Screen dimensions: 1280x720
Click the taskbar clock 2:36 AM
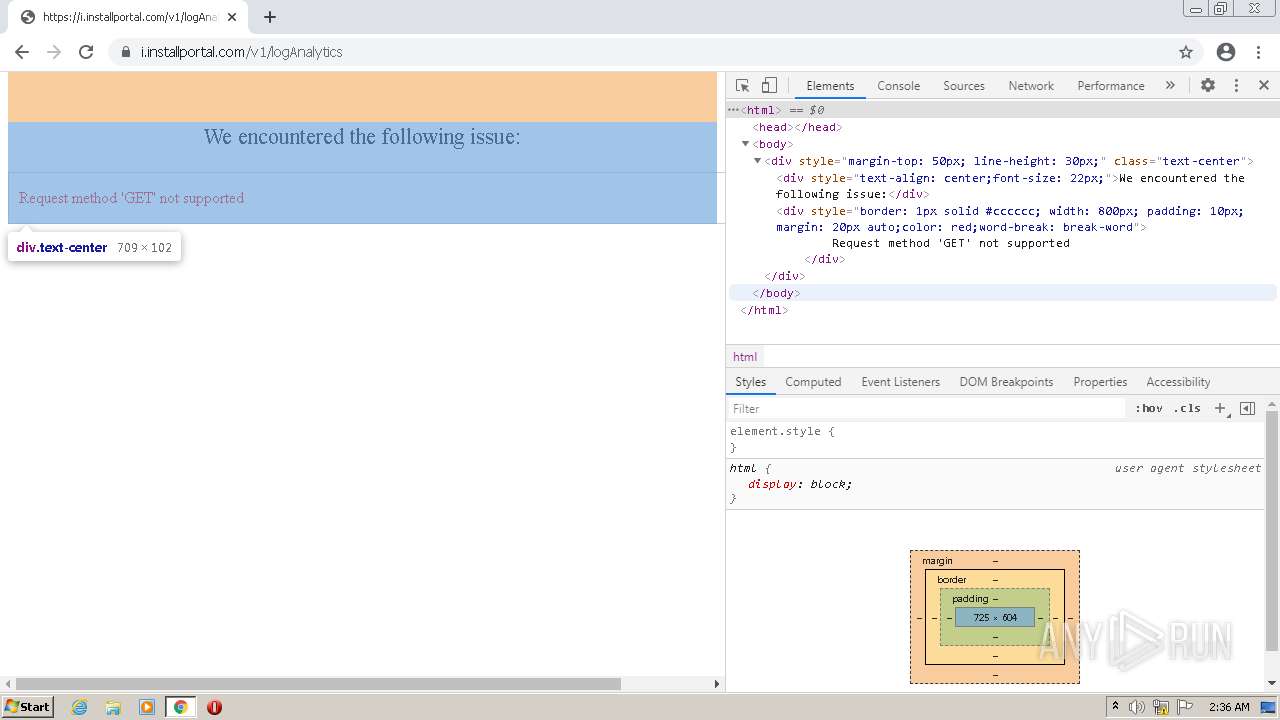point(1229,707)
